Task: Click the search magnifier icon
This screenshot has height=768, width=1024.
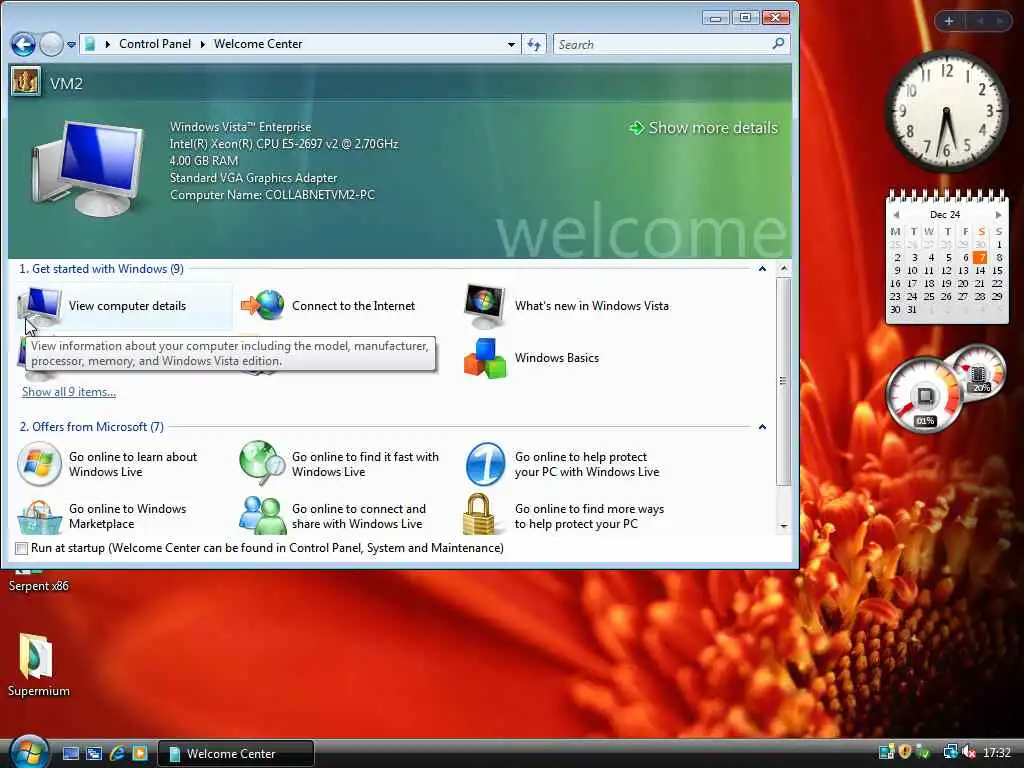Action: 778,44
